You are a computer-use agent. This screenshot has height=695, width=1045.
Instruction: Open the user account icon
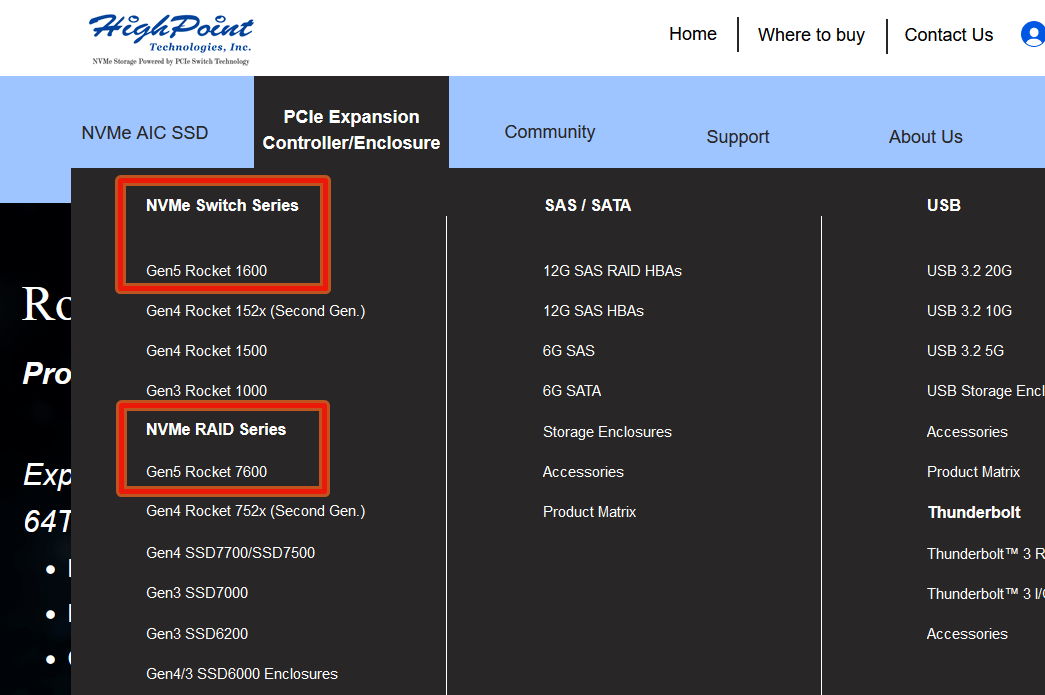tap(1033, 34)
